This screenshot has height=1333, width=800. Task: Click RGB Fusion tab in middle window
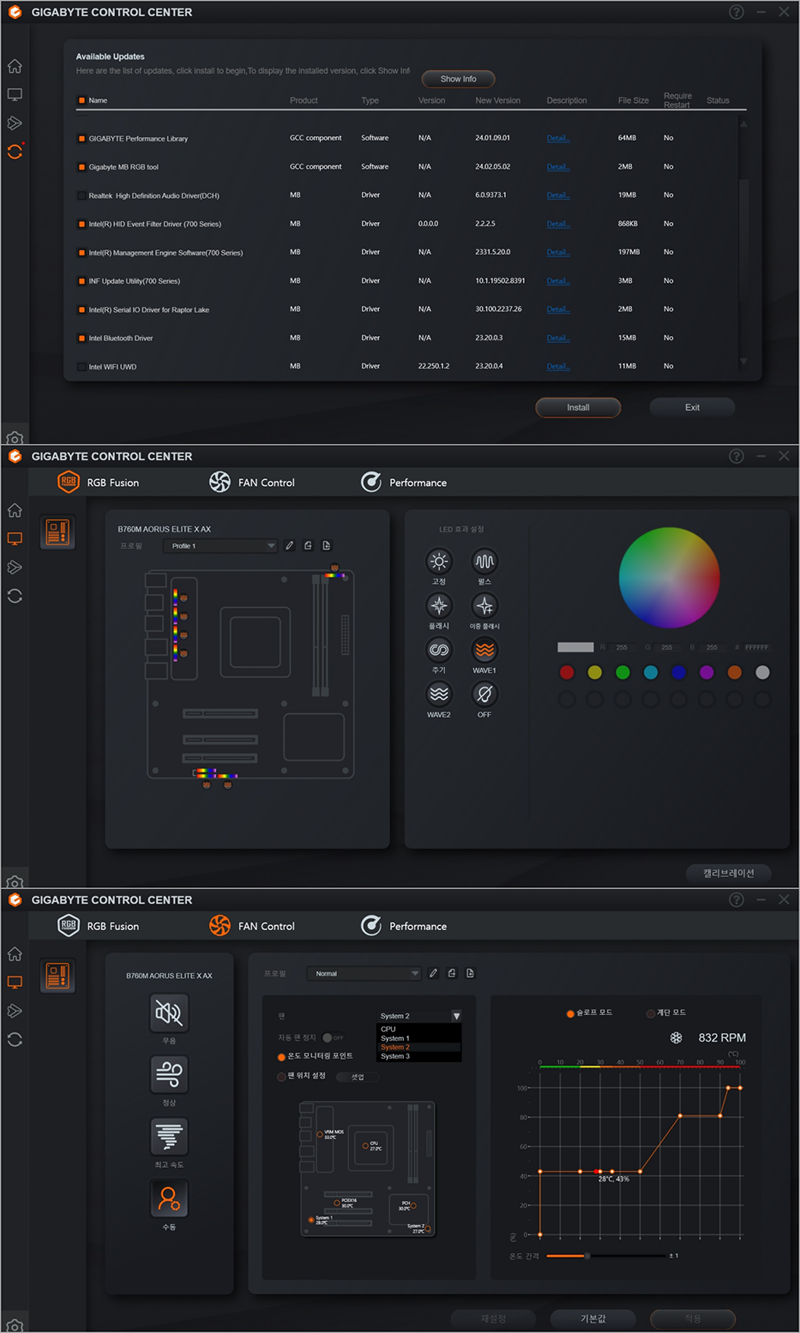pyautogui.click(x=98, y=482)
